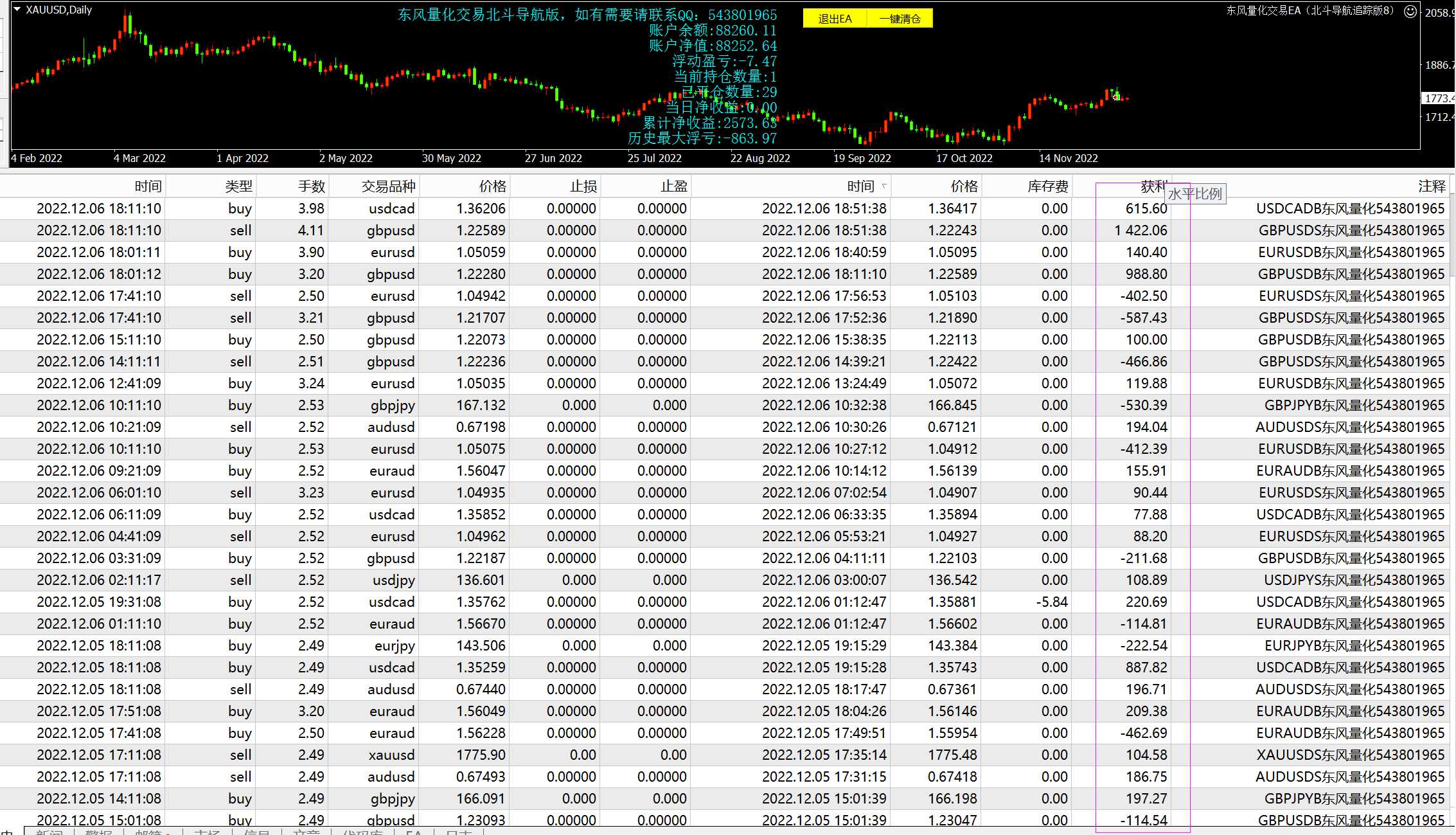Select the profit cell -530.39
This screenshot has height=835, width=1456.
1144,405
